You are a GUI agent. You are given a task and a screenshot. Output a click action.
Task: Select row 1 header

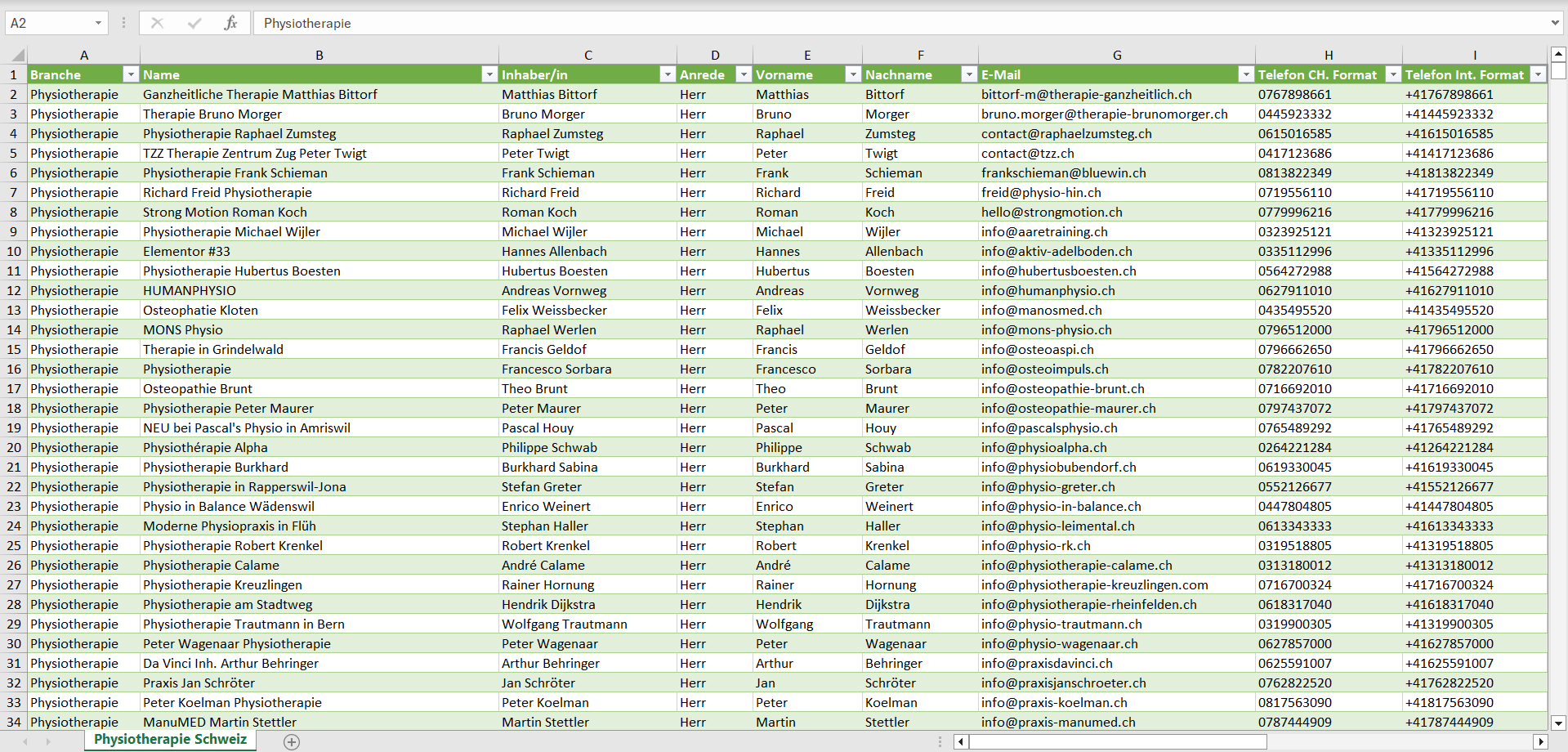(14, 74)
